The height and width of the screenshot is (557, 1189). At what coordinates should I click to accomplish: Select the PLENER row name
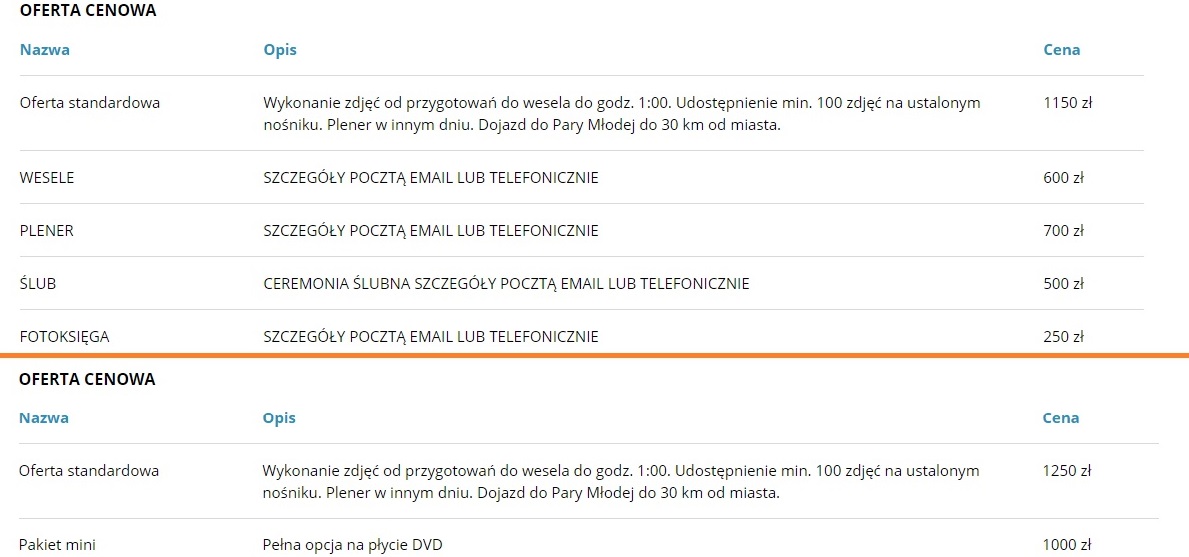coord(47,231)
